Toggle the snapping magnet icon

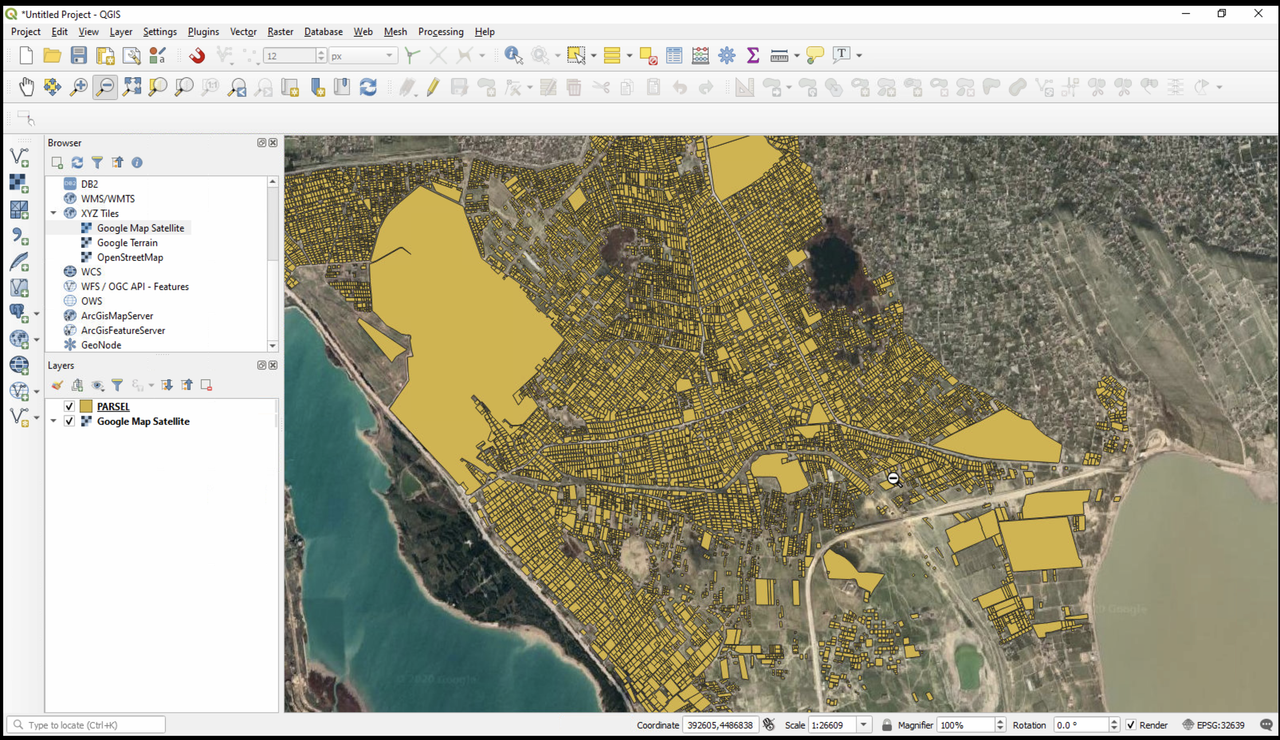[197, 56]
